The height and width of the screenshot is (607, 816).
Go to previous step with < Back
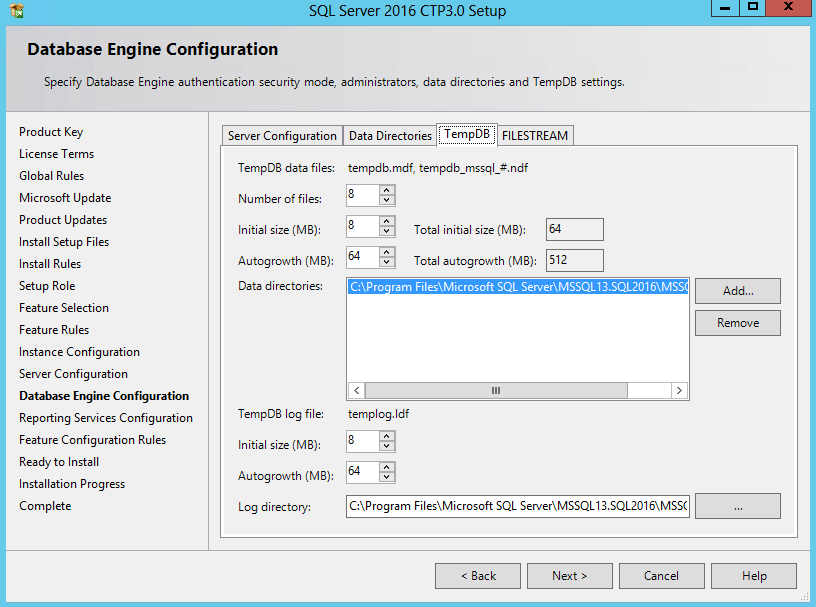coord(477,576)
